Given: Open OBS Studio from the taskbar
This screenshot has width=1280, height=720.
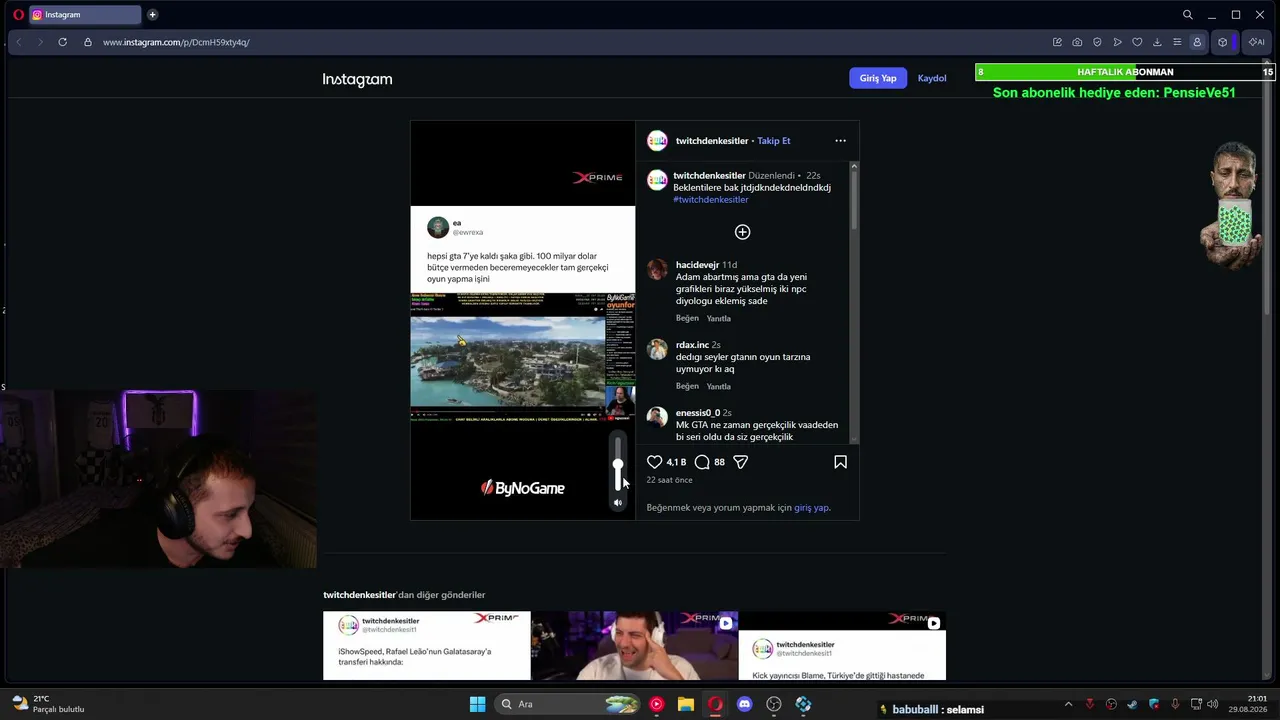Looking at the screenshot, I should coord(774,704).
